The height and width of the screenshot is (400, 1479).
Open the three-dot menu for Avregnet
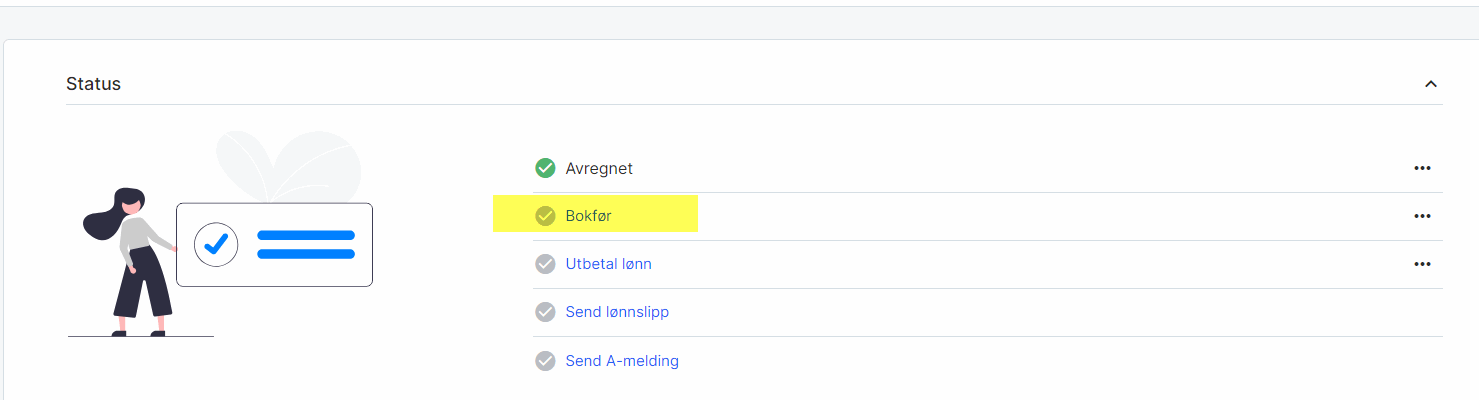point(1422,168)
